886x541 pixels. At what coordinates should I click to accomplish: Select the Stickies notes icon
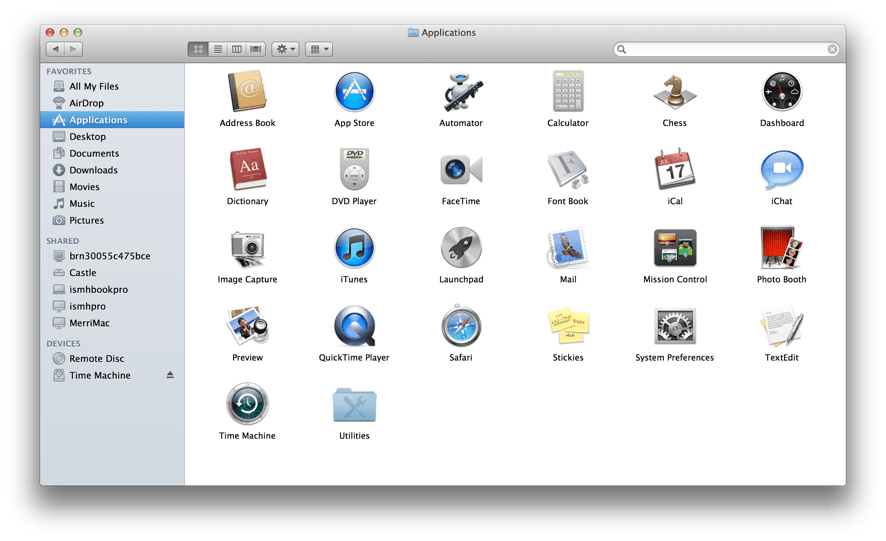click(568, 326)
